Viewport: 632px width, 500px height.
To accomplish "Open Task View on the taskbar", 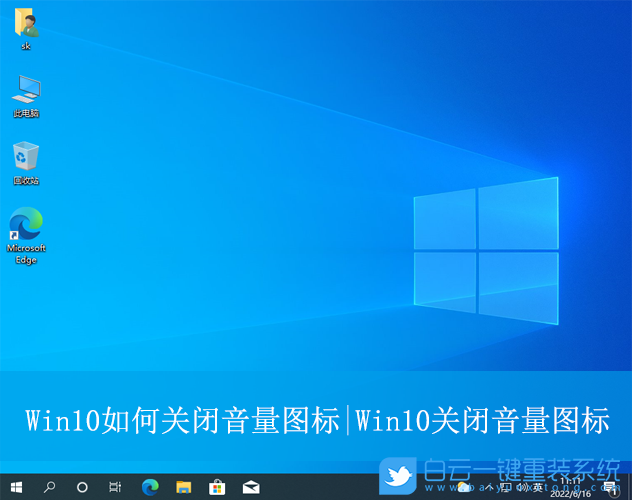I will point(115,488).
